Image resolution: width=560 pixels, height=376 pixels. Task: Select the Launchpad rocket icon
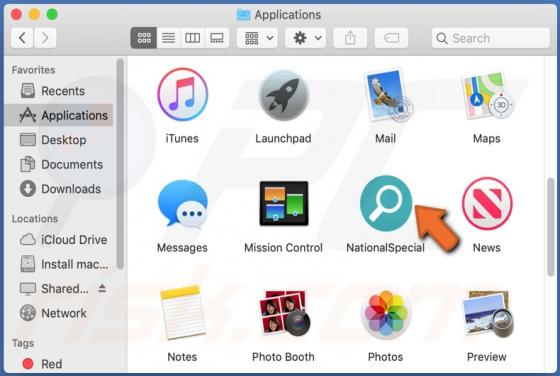[284, 95]
